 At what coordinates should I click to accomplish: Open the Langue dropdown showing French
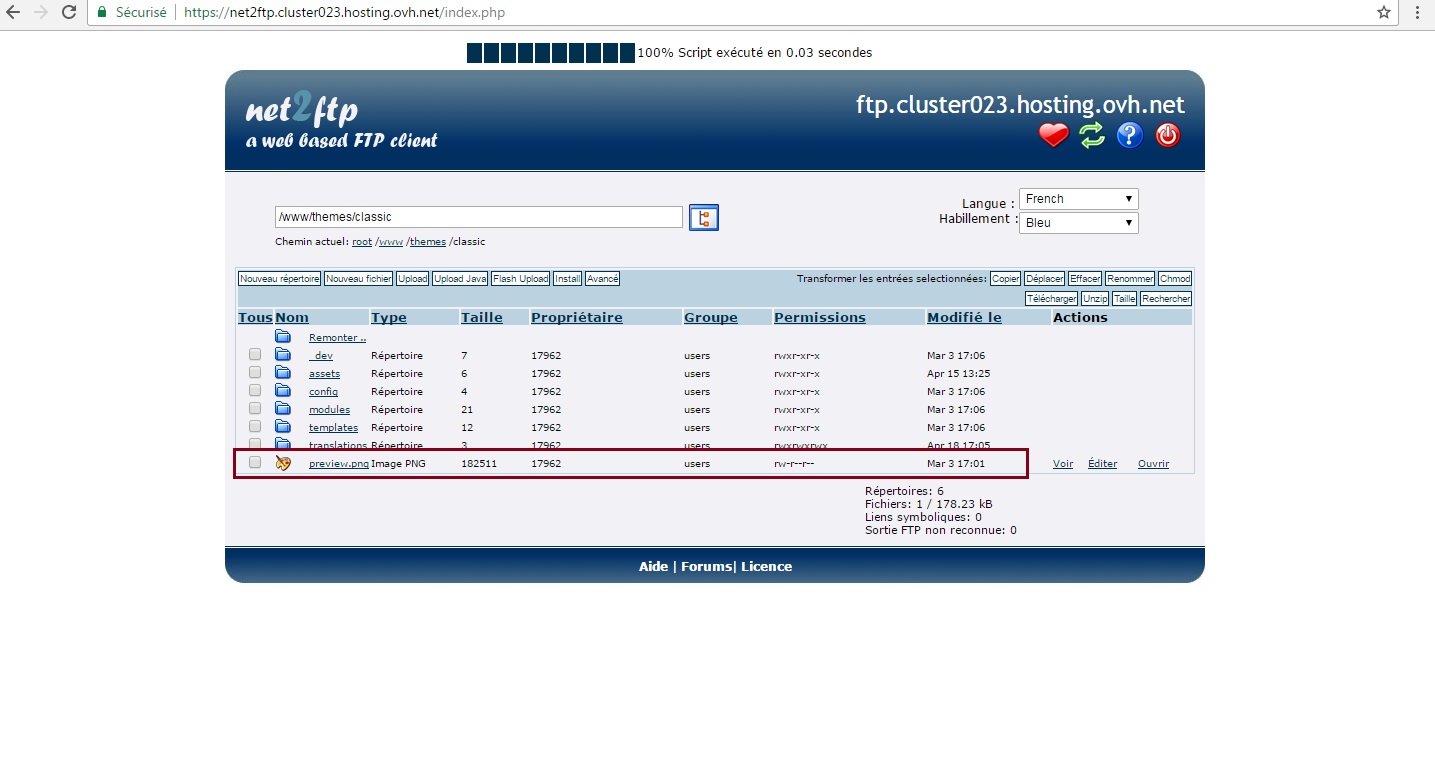pos(1079,199)
